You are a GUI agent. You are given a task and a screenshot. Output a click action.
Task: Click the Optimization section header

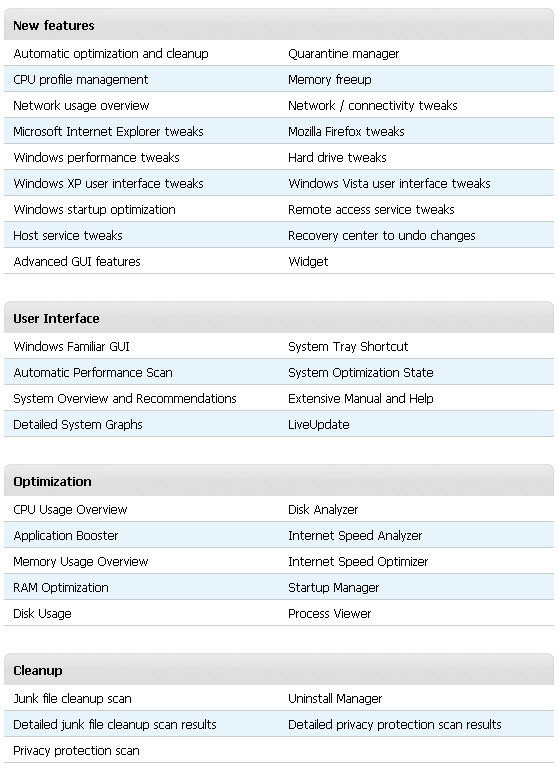click(x=52, y=482)
